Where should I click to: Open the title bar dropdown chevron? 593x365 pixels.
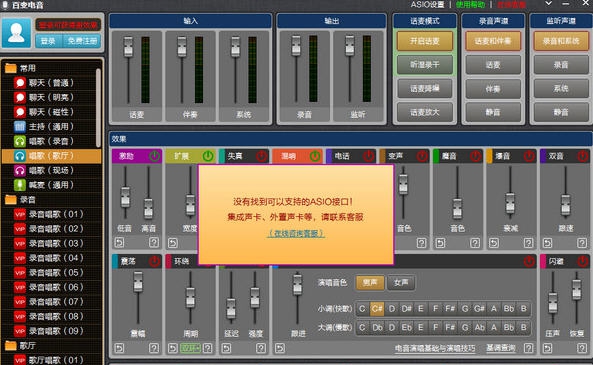[x=548, y=3]
